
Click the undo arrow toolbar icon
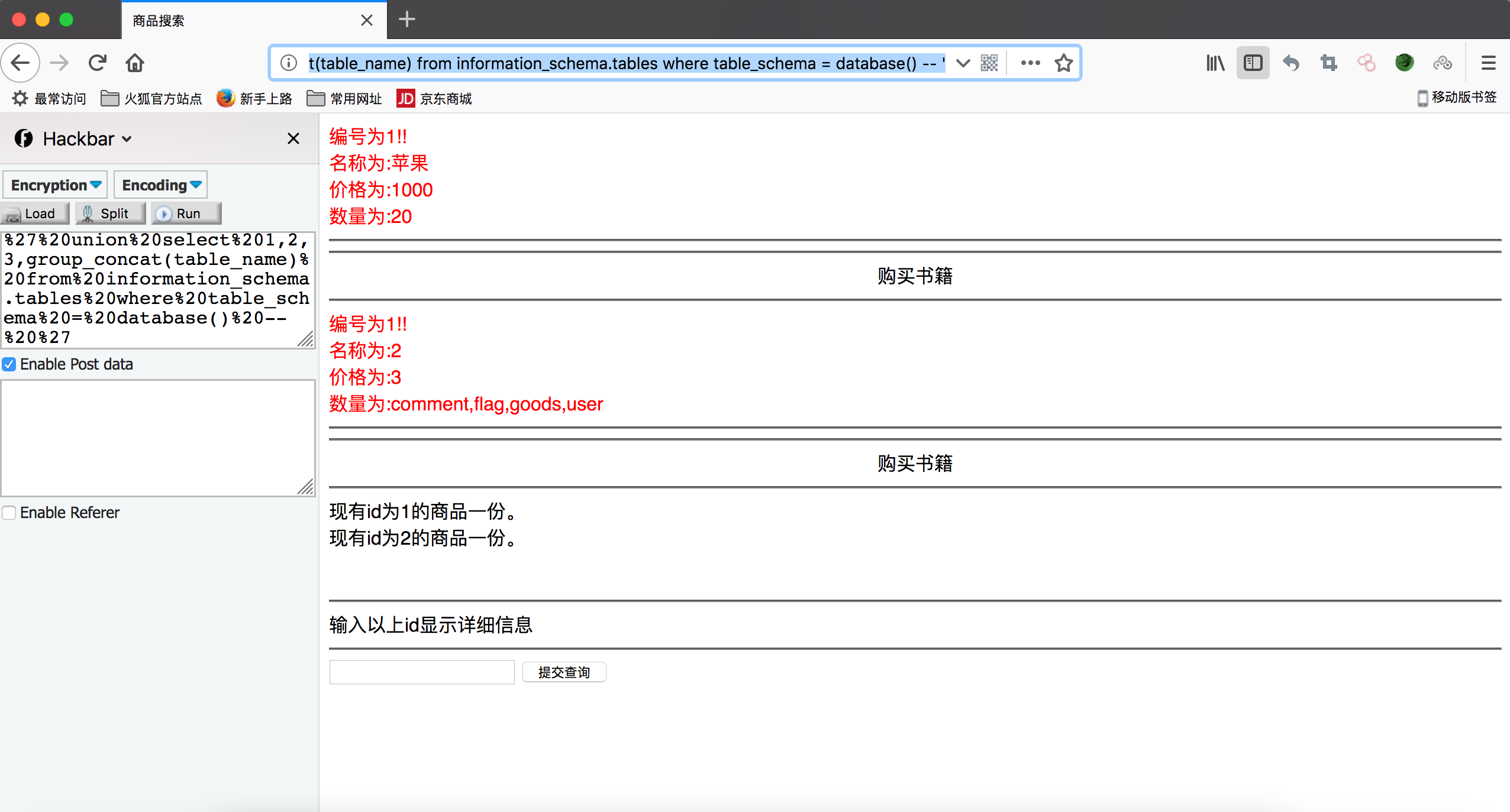click(1291, 63)
